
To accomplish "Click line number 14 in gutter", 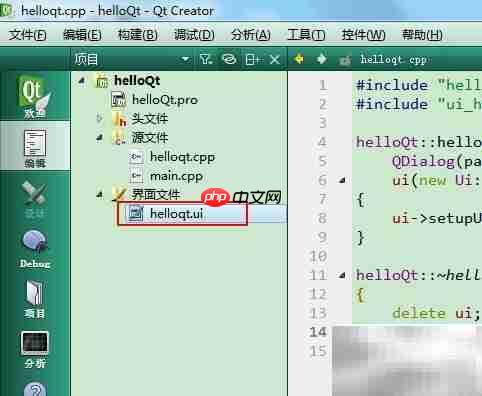I will [x=318, y=332].
